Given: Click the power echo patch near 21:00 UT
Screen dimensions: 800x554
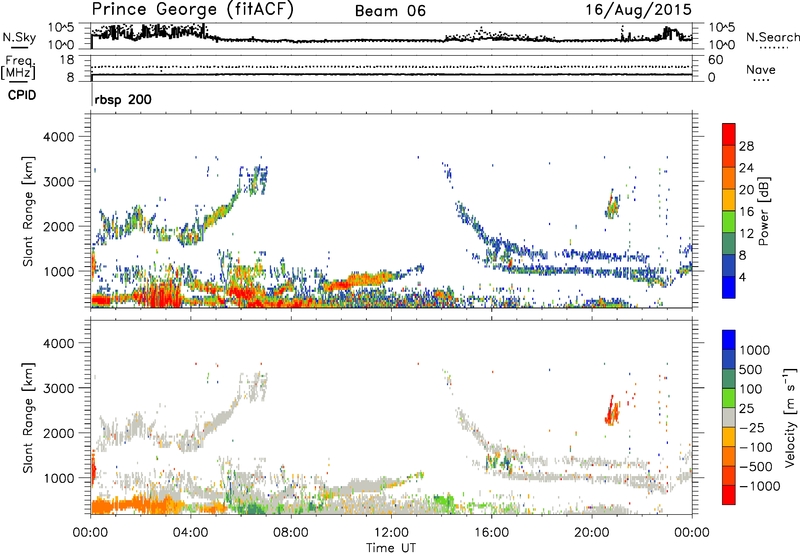Looking at the screenshot, I should coord(612,204).
